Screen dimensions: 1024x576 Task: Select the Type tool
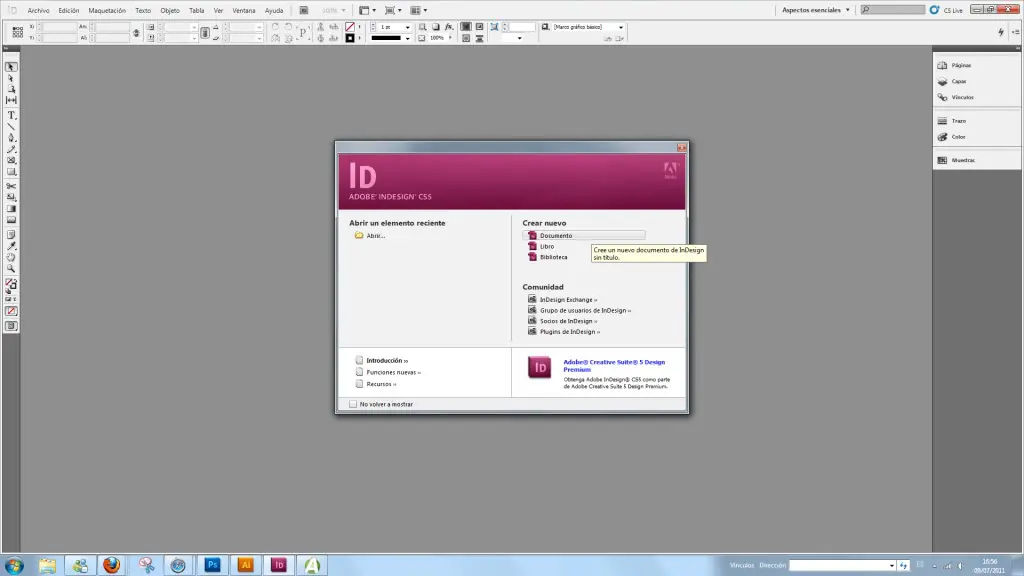pos(11,116)
